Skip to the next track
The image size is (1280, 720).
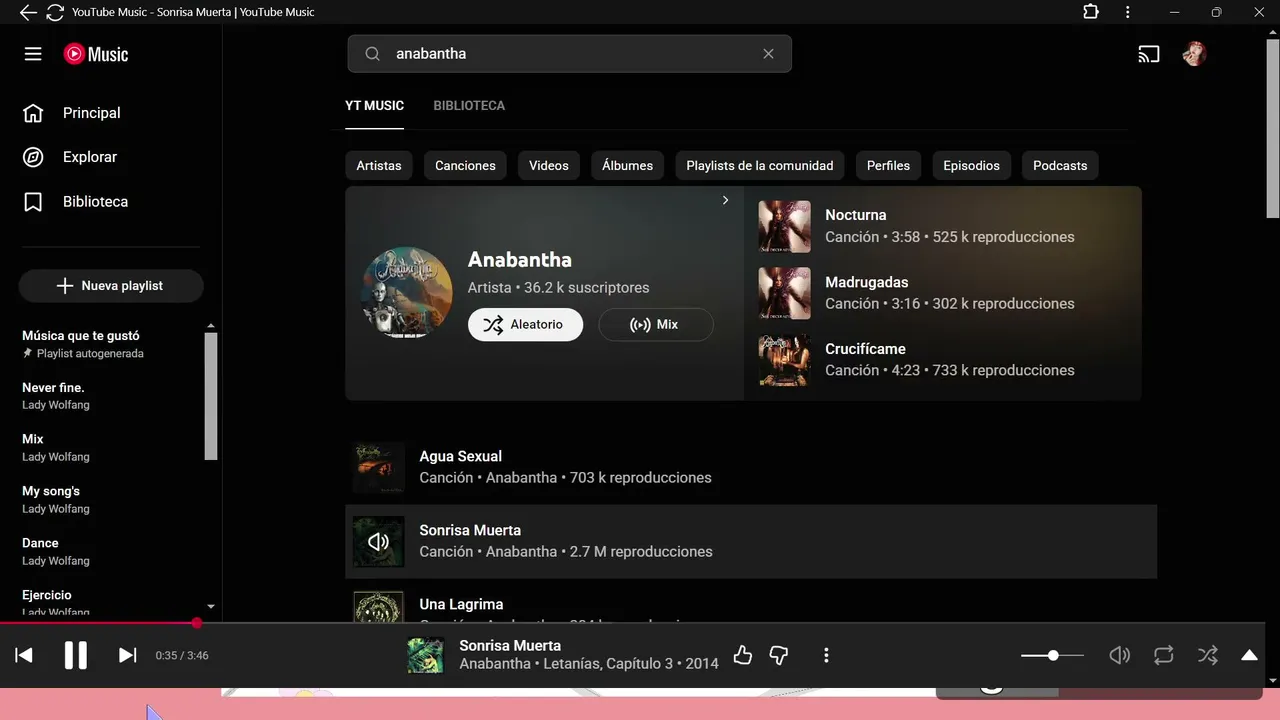tap(127, 655)
